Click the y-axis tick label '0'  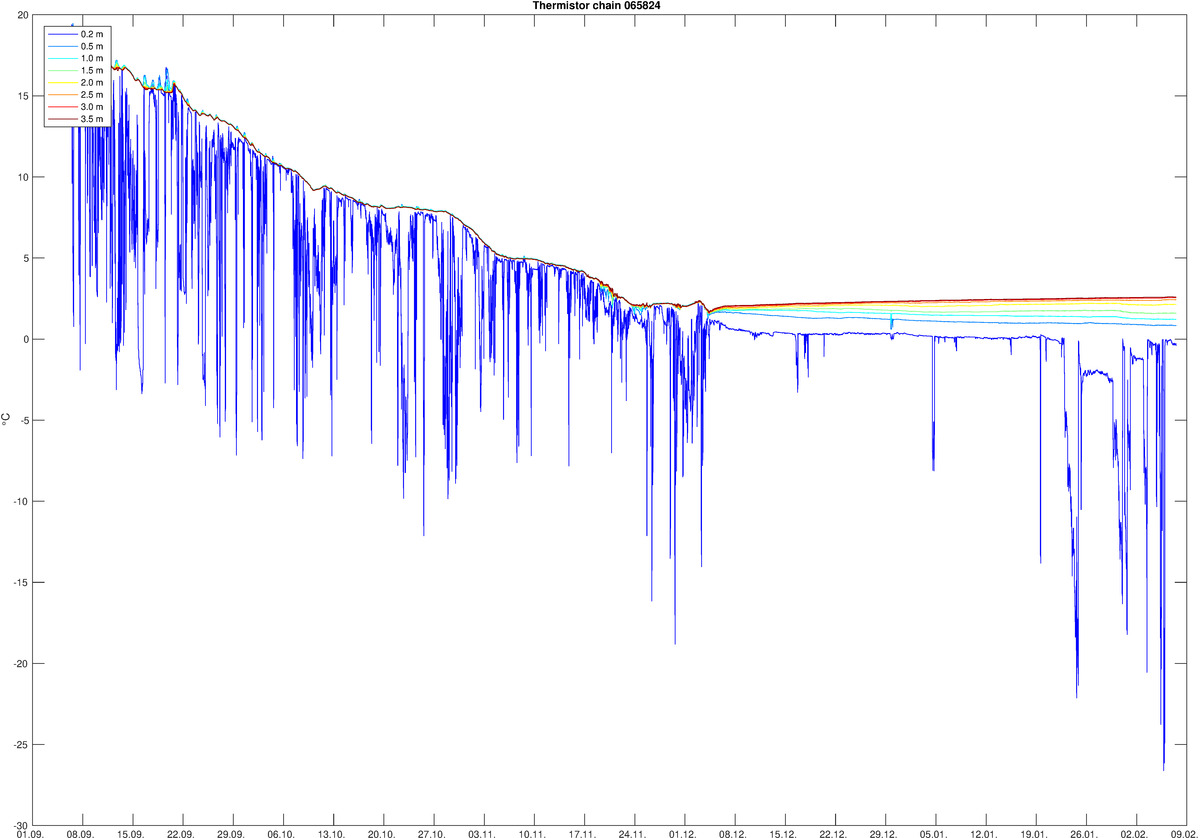click(x=26, y=339)
